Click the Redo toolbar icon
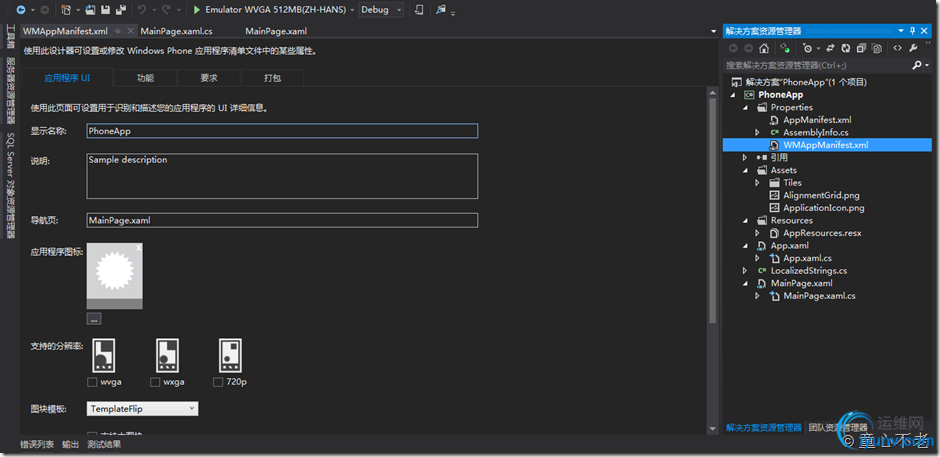Viewport: 940px width, 457px height. [x=167, y=10]
